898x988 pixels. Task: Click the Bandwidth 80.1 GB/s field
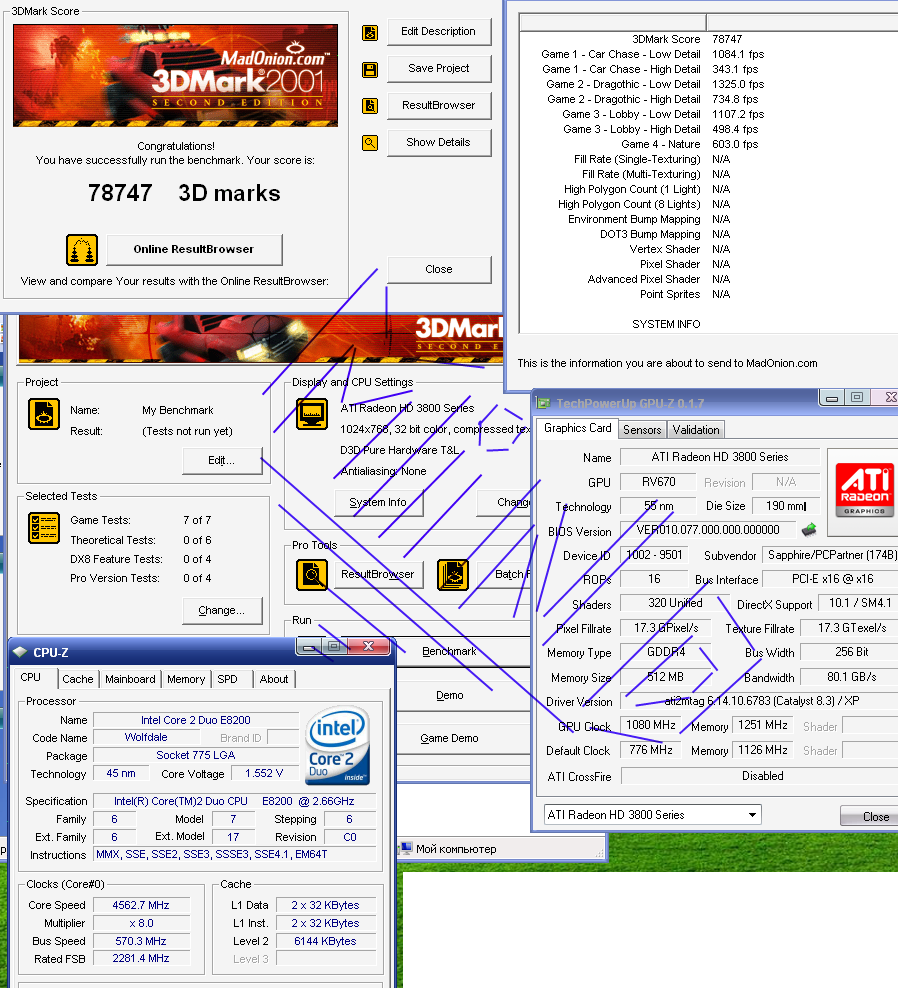pyautogui.click(x=849, y=677)
